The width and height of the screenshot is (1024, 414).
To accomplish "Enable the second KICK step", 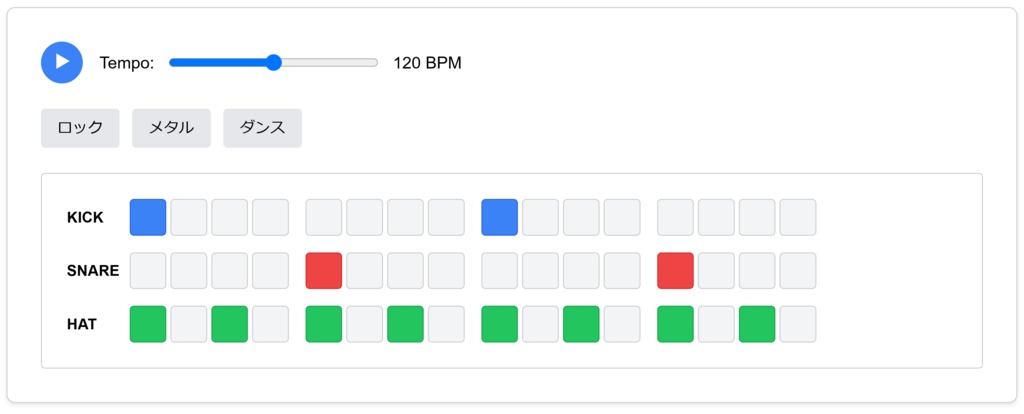I will (189, 217).
